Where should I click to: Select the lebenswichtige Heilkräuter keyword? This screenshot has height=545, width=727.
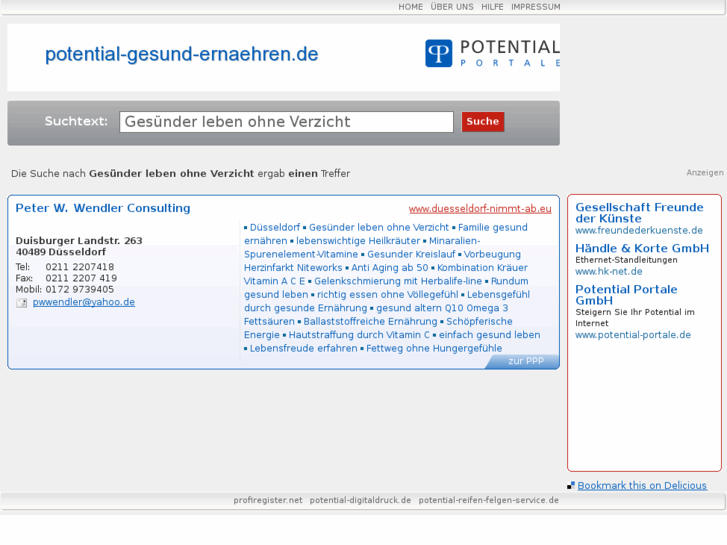358,241
